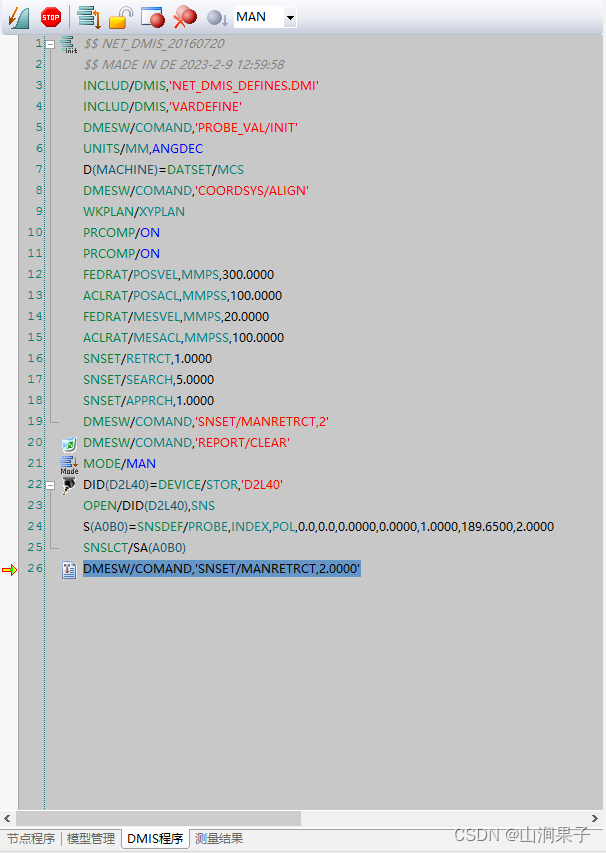The width and height of the screenshot is (606, 853).
Task: Select line FEDRAT/POSVEL,MMPS,300.0000
Action: point(178,275)
